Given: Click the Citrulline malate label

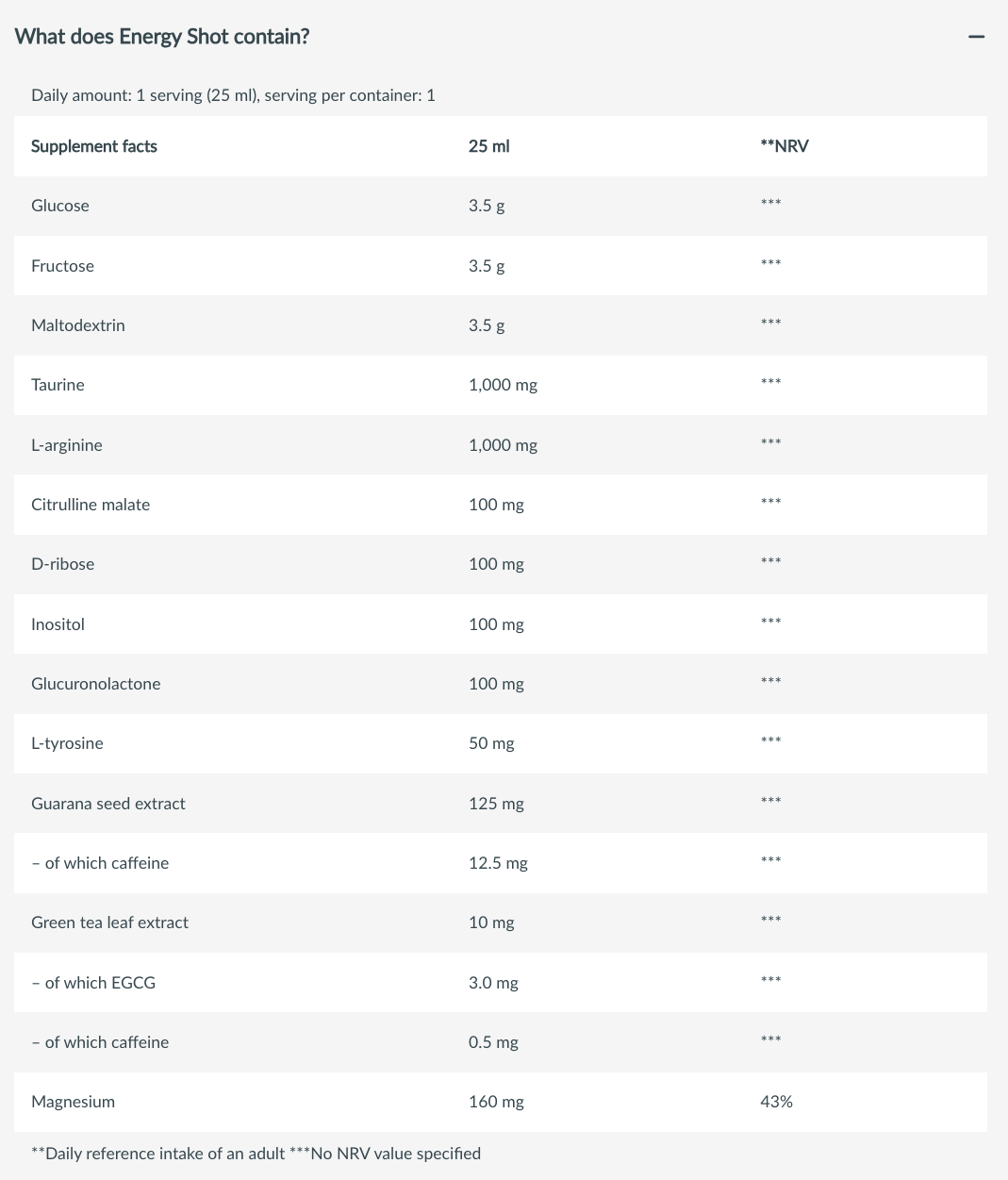Looking at the screenshot, I should (91, 505).
